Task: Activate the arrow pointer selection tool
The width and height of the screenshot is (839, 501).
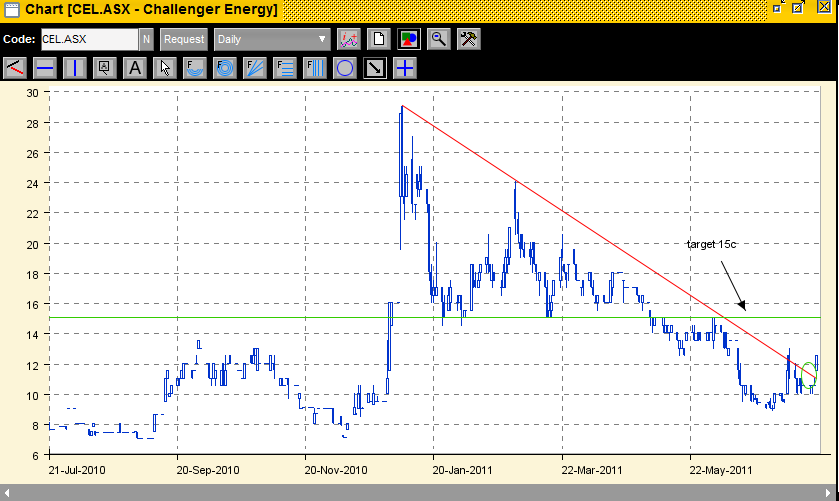Action: (165, 68)
